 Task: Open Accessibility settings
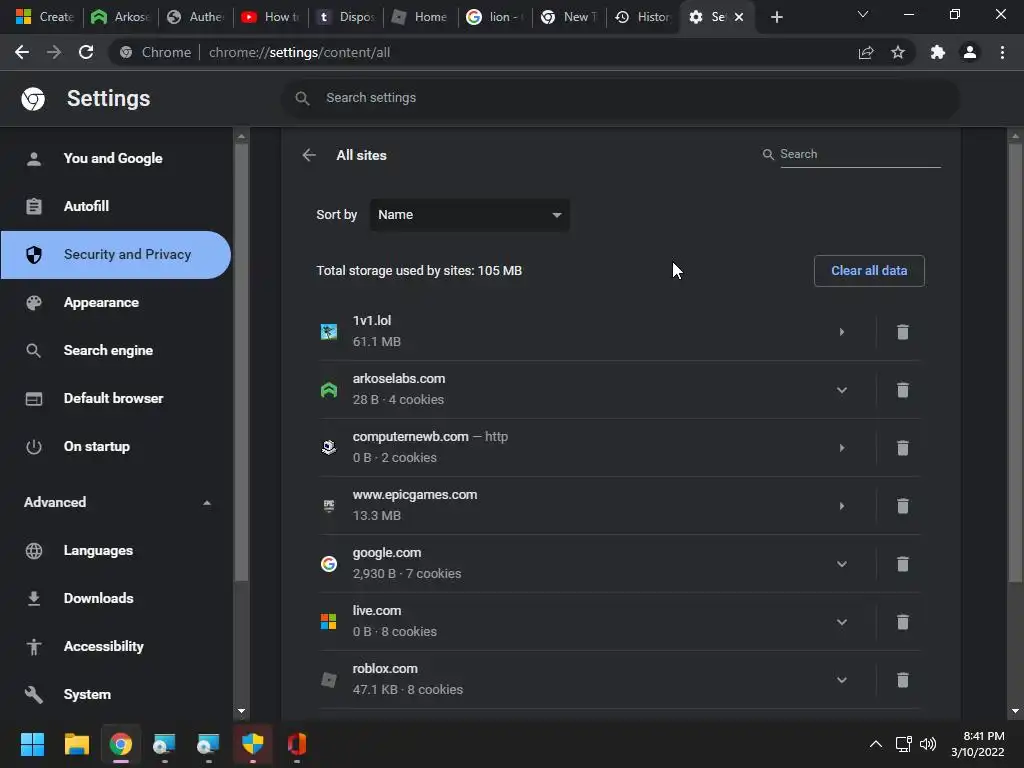coord(116,647)
